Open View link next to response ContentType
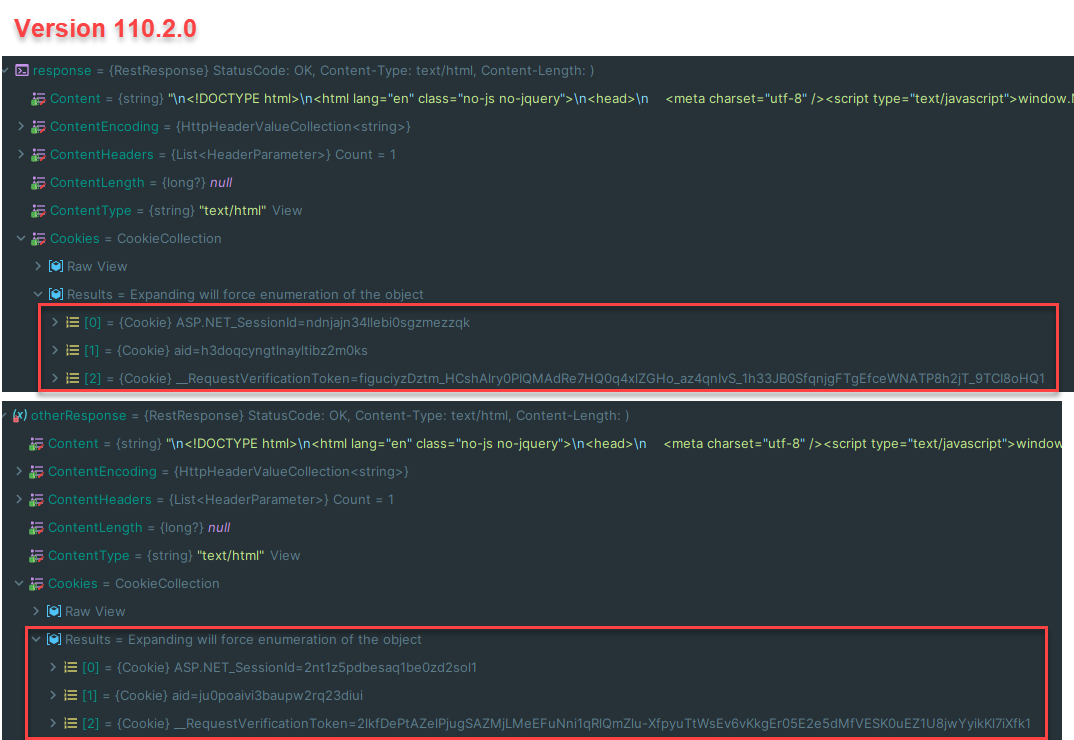The width and height of the screenshot is (1074, 740). coord(286,210)
